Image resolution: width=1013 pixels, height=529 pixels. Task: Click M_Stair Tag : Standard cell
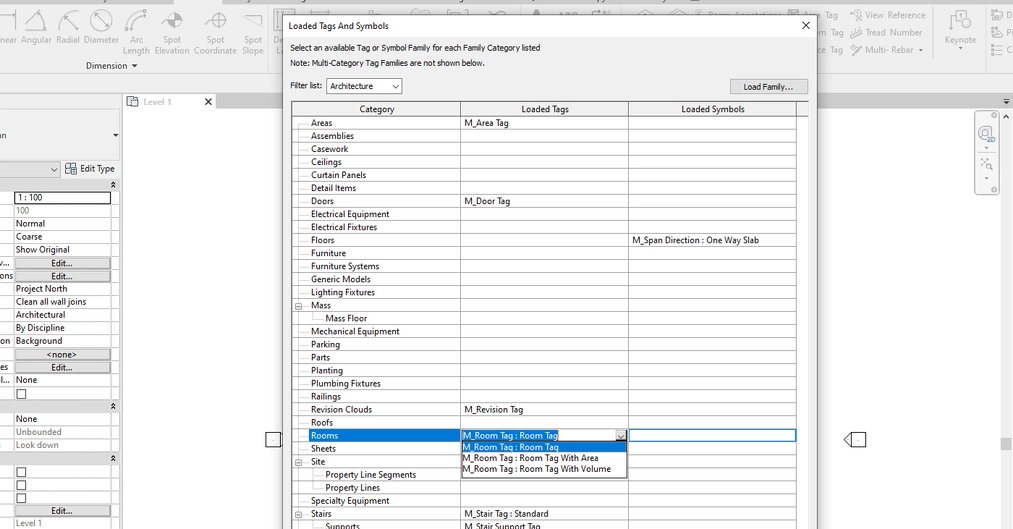pyautogui.click(x=544, y=514)
